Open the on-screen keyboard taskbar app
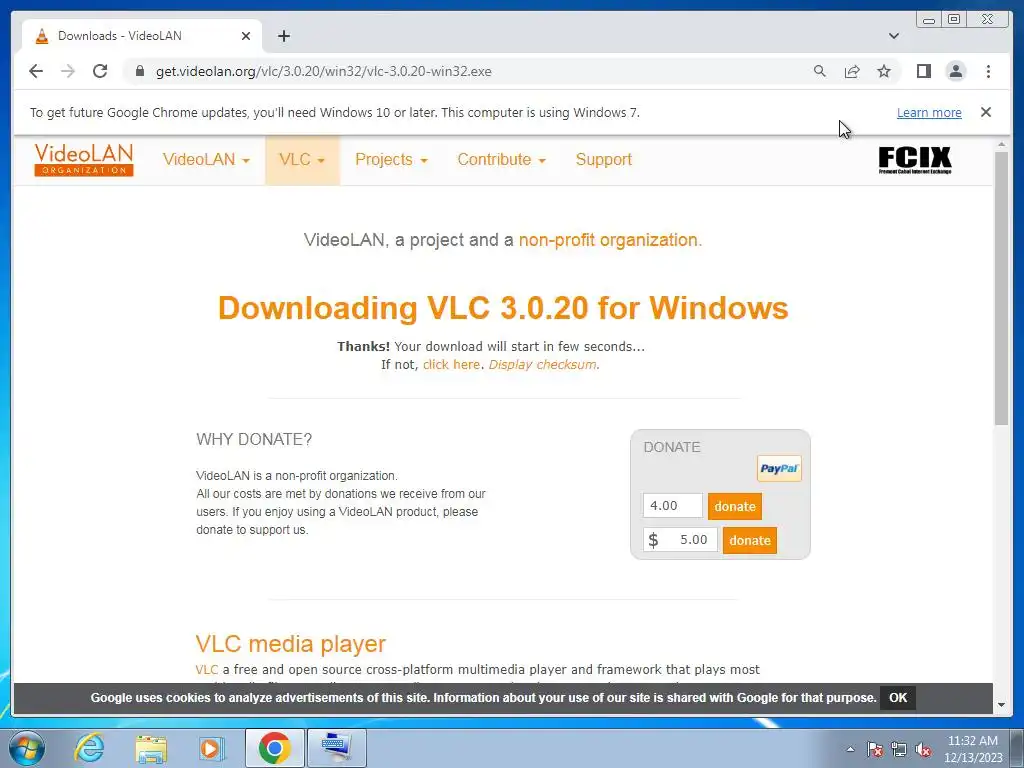 pos(337,748)
